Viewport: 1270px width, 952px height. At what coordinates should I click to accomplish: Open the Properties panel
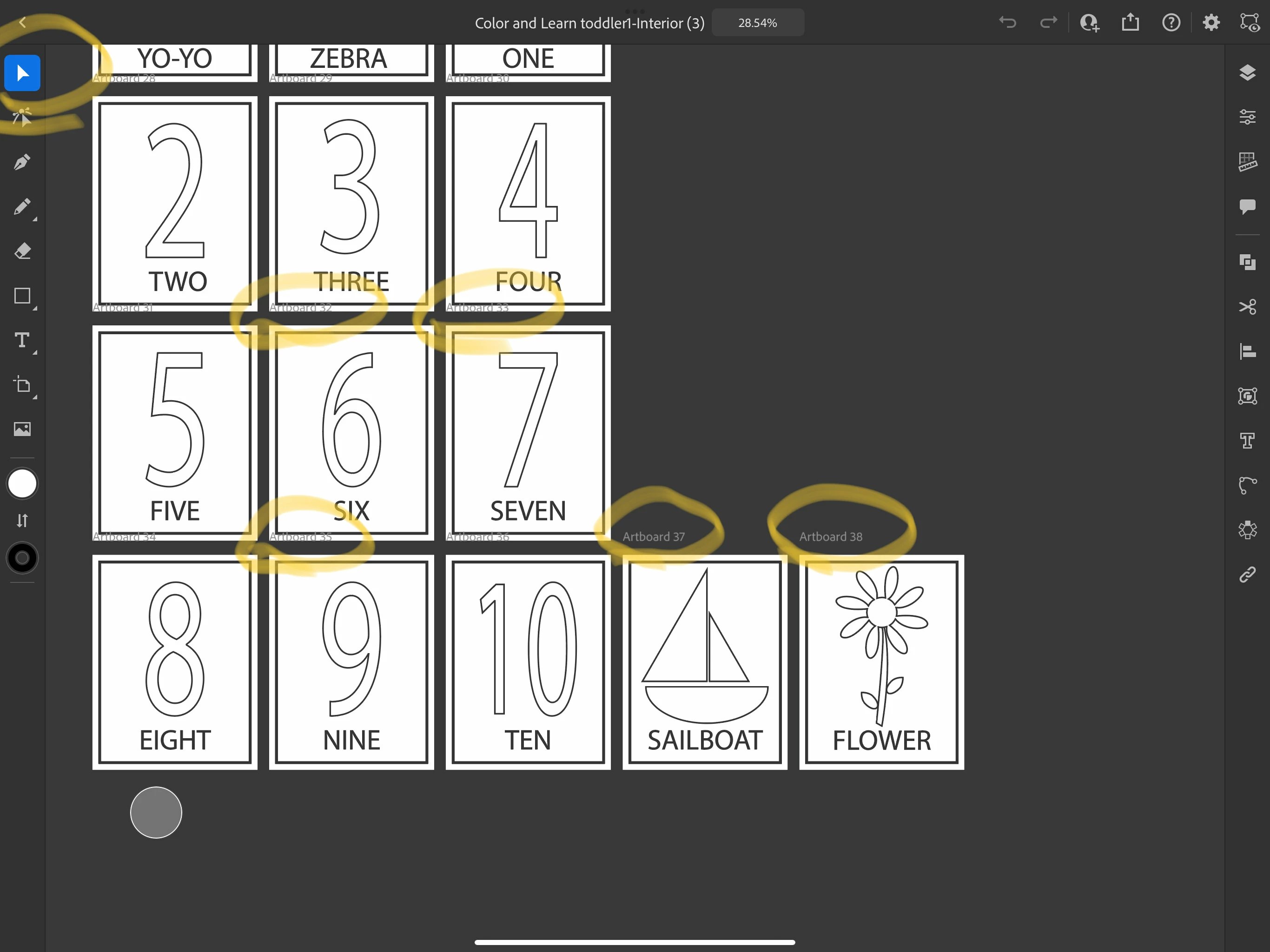1247,117
